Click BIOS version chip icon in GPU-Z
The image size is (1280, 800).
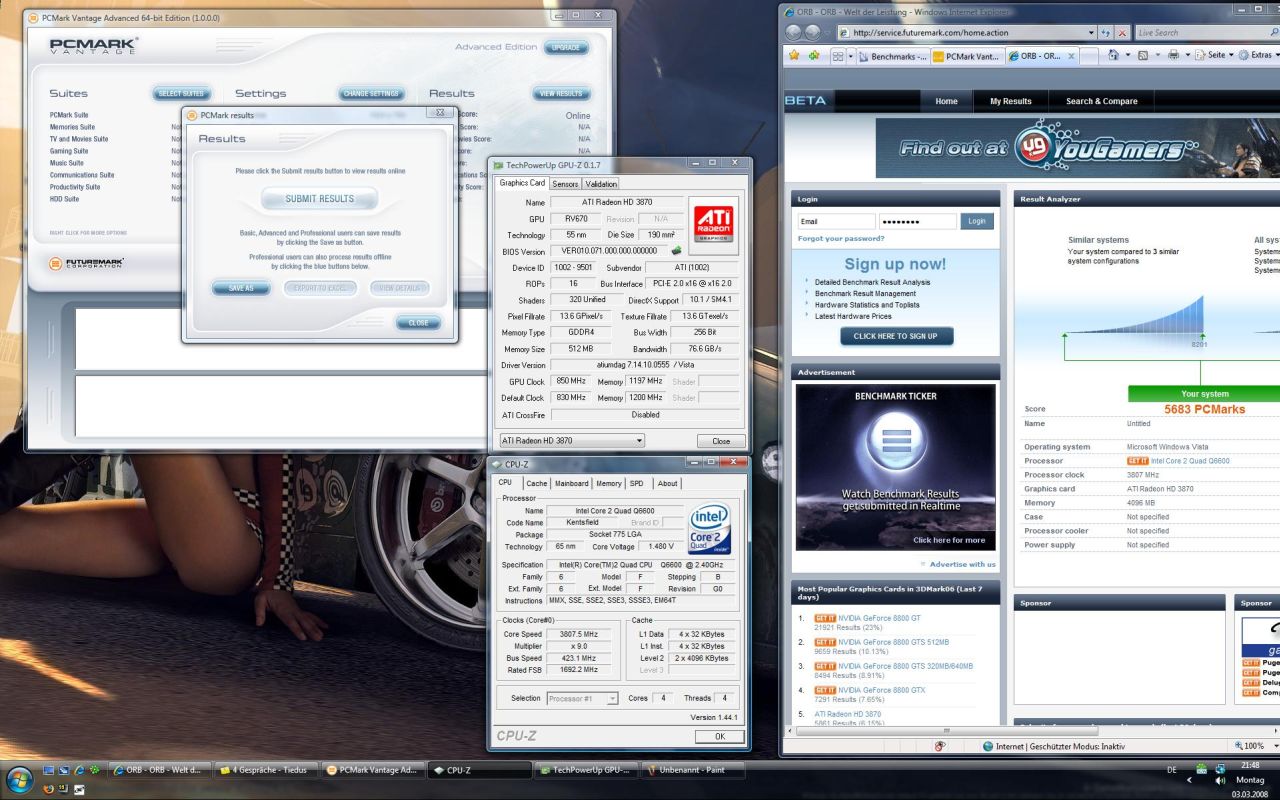click(x=676, y=250)
